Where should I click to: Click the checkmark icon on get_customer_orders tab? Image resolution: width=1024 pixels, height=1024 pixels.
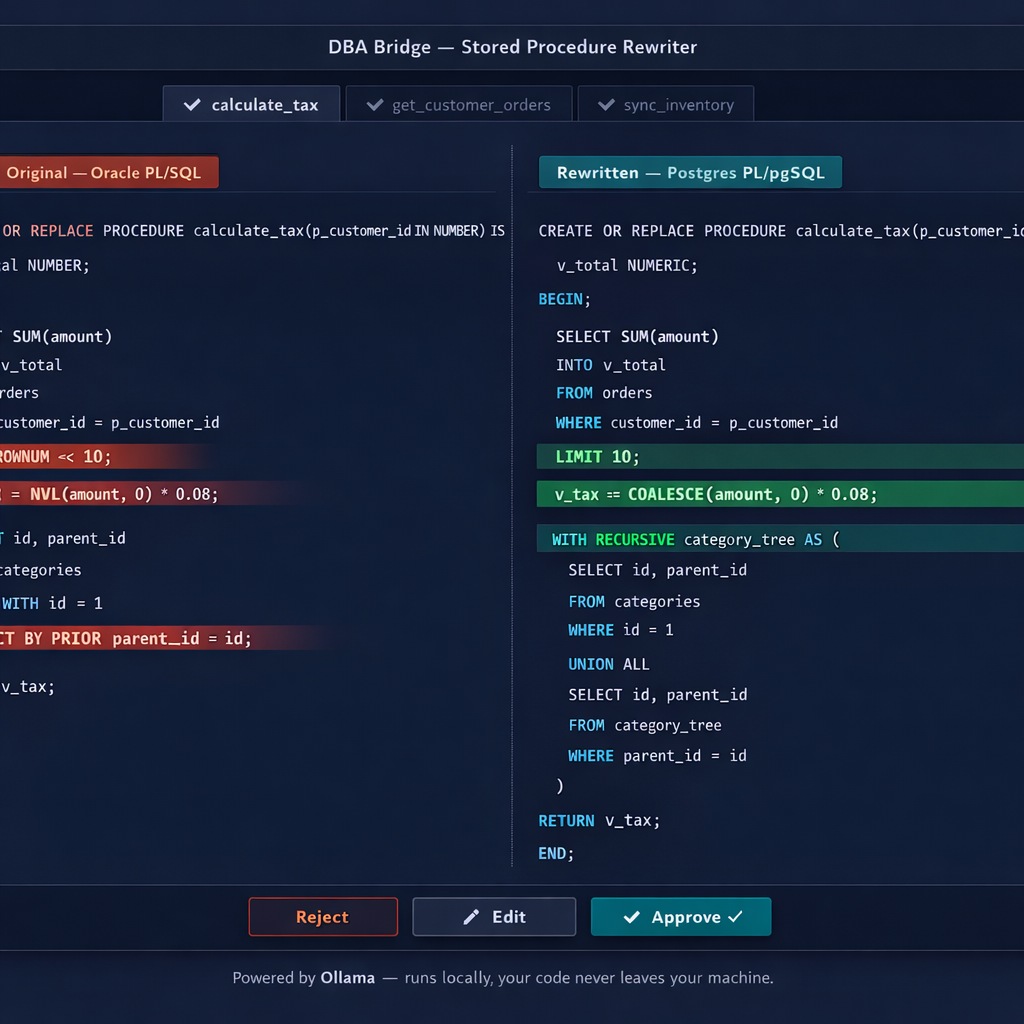[x=376, y=105]
